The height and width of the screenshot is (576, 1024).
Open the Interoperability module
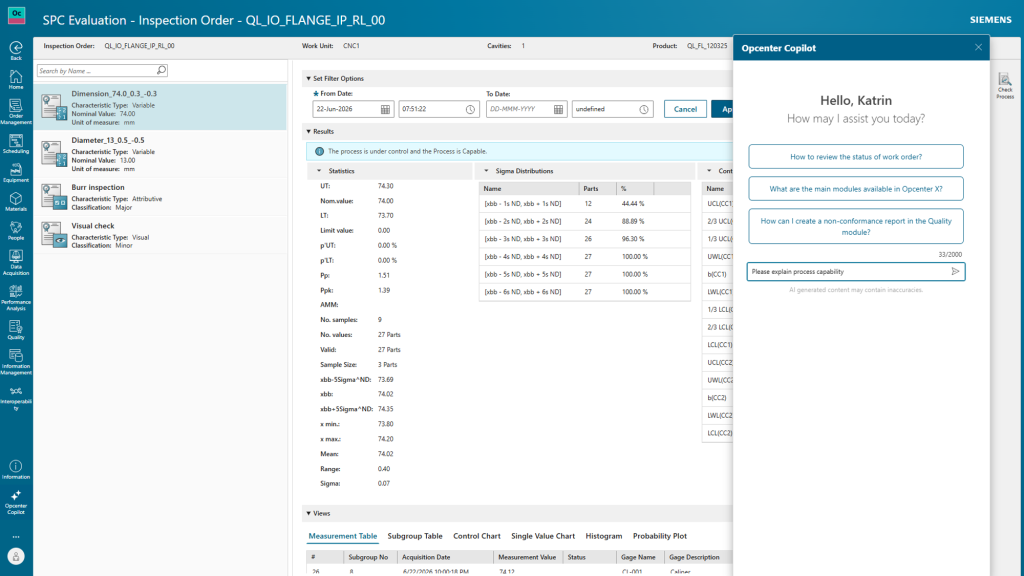(16, 398)
